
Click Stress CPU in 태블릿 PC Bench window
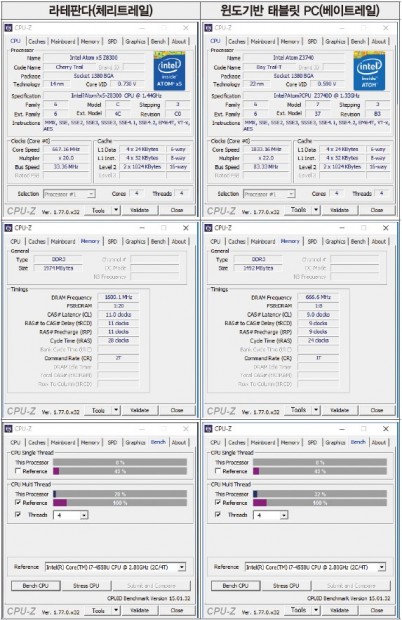pyautogui.click(x=286, y=586)
